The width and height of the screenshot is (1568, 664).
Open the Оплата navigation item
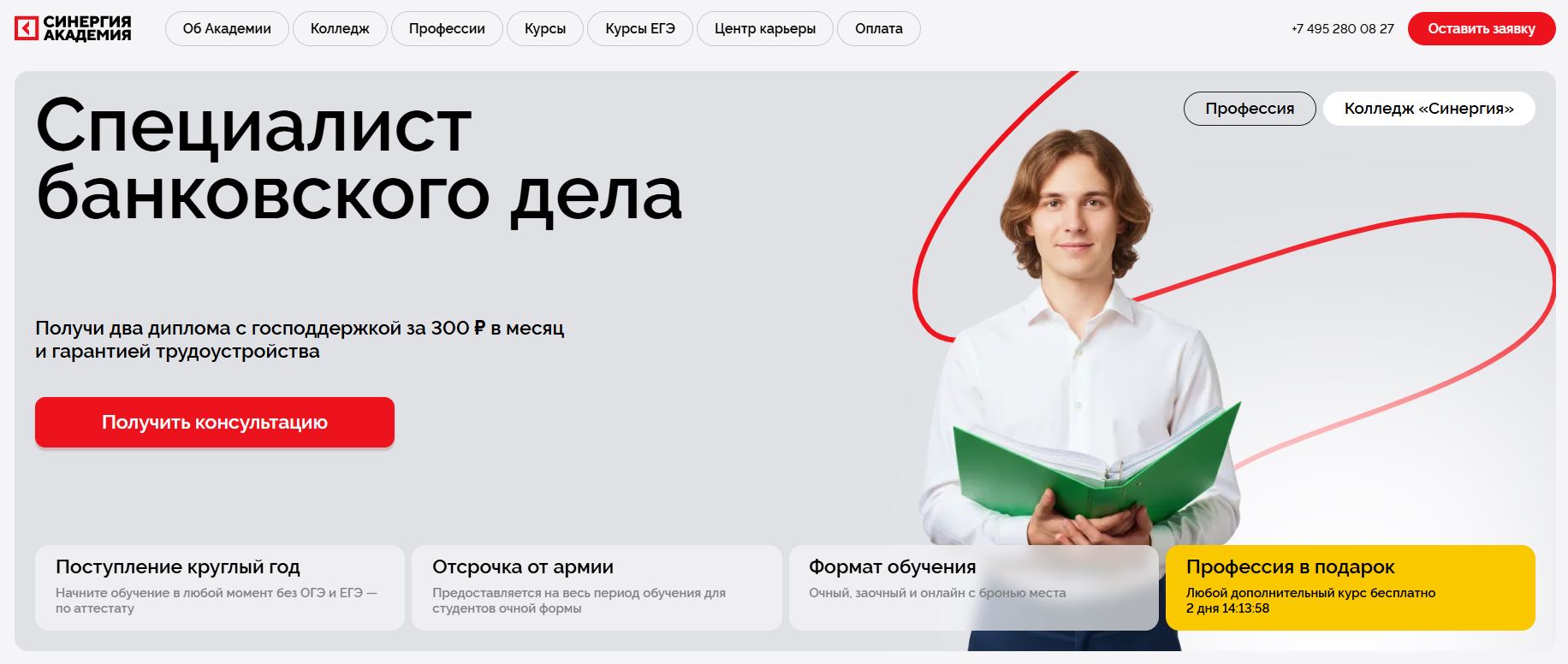pos(879,28)
